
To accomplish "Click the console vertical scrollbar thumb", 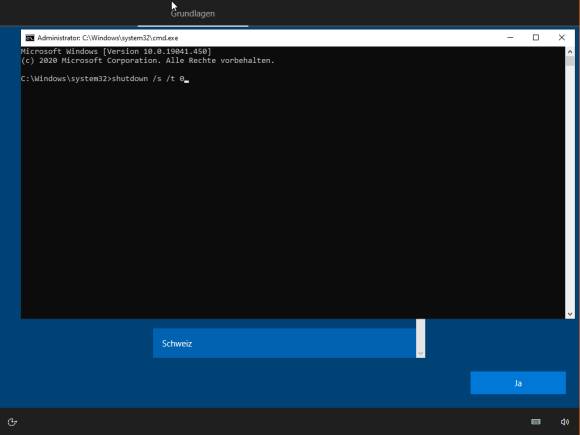I will (x=570, y=61).
